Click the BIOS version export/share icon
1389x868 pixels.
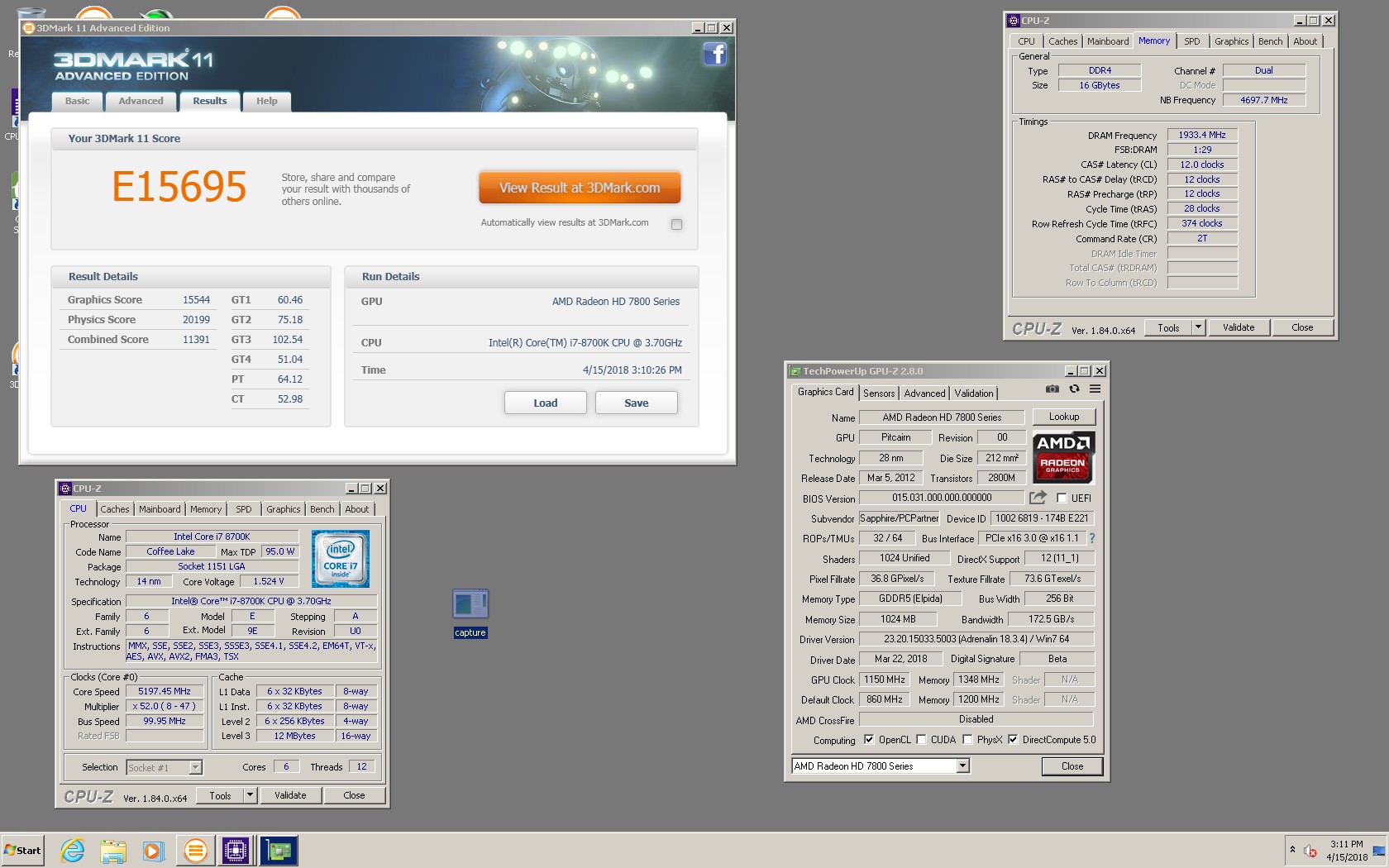click(1038, 498)
